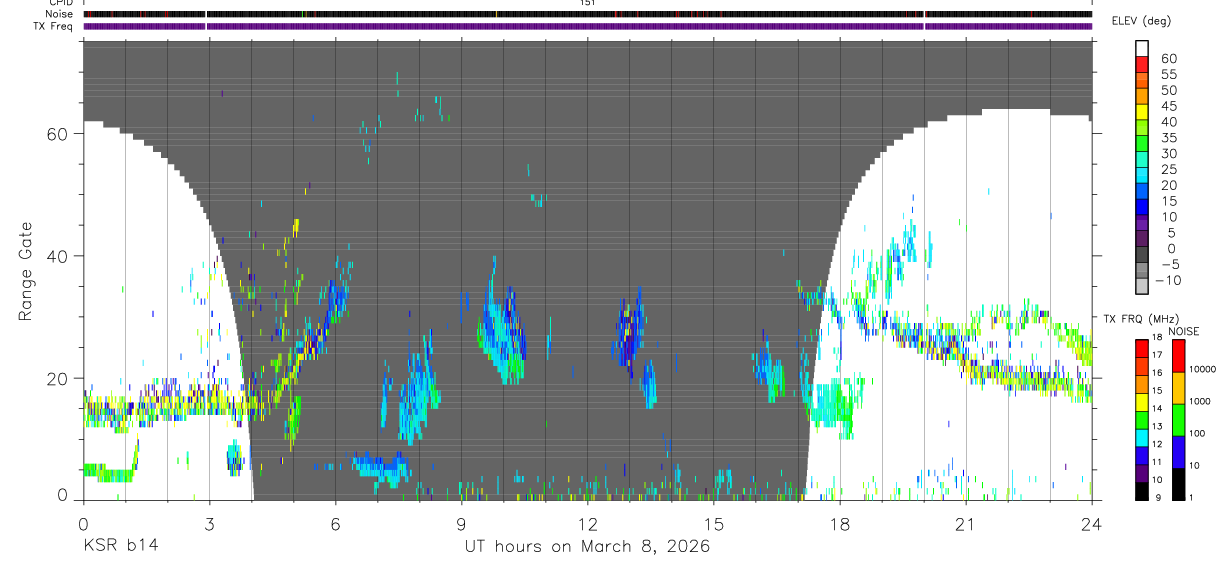Select the cyan 12–13 MHz TX FRQ segment

coord(1142,437)
